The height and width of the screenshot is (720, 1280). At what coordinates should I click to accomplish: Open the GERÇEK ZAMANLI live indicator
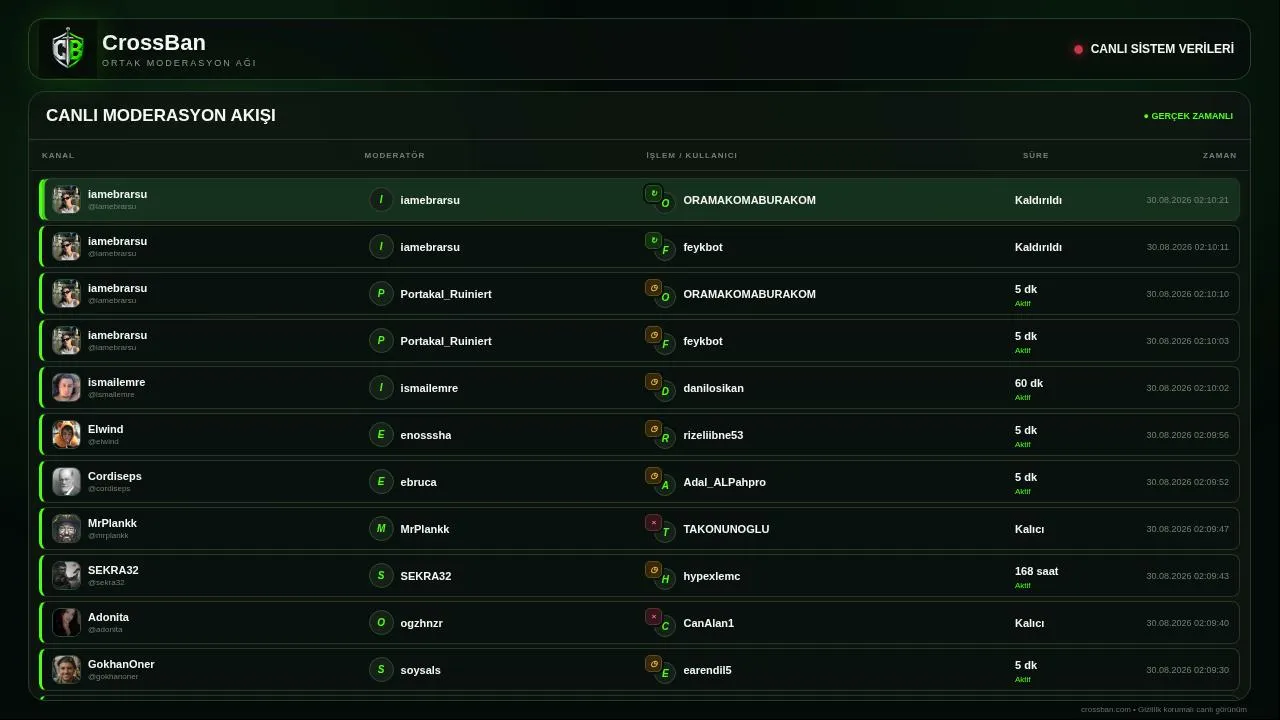tap(1188, 116)
